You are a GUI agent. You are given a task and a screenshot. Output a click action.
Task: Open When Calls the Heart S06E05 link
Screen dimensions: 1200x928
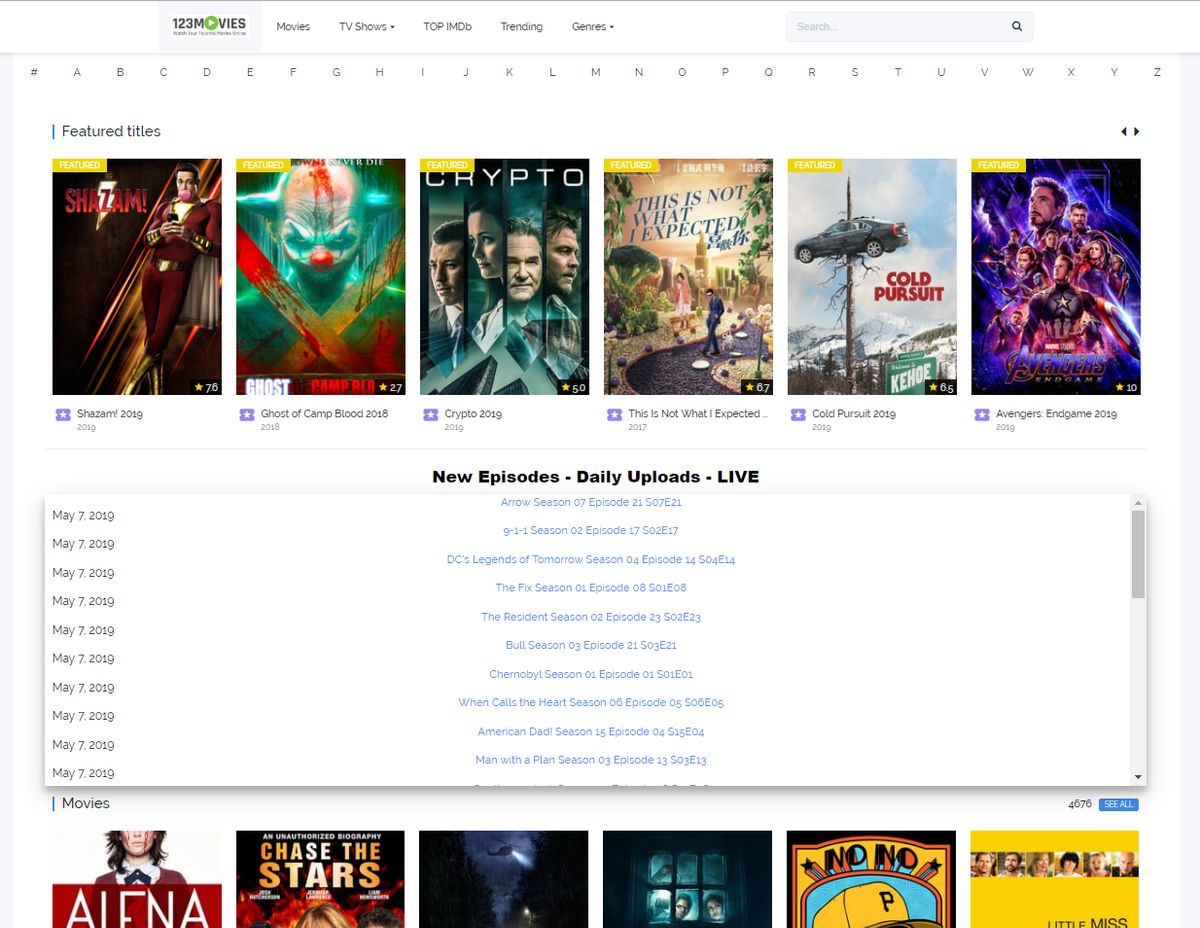click(591, 702)
